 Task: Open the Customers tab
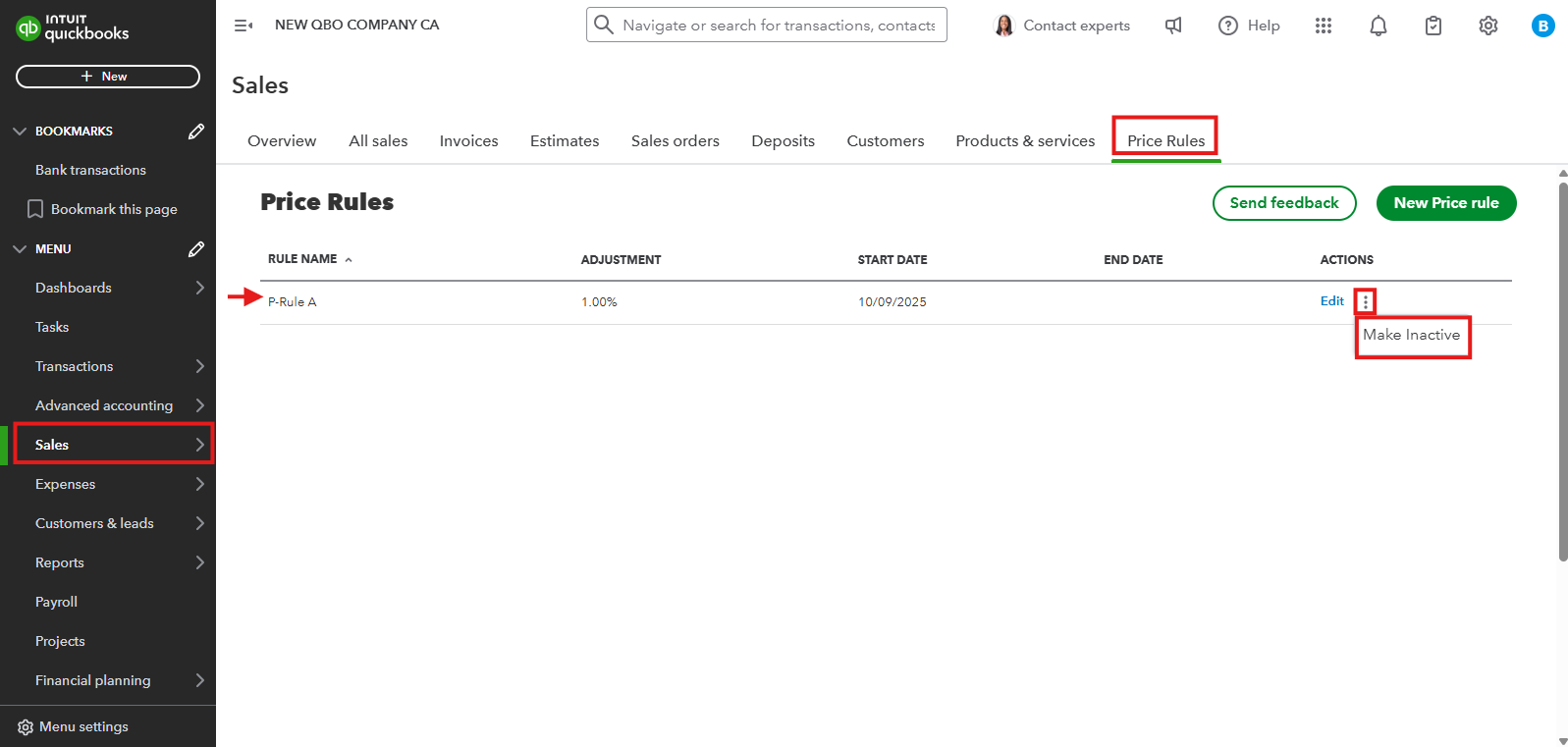coord(886,141)
